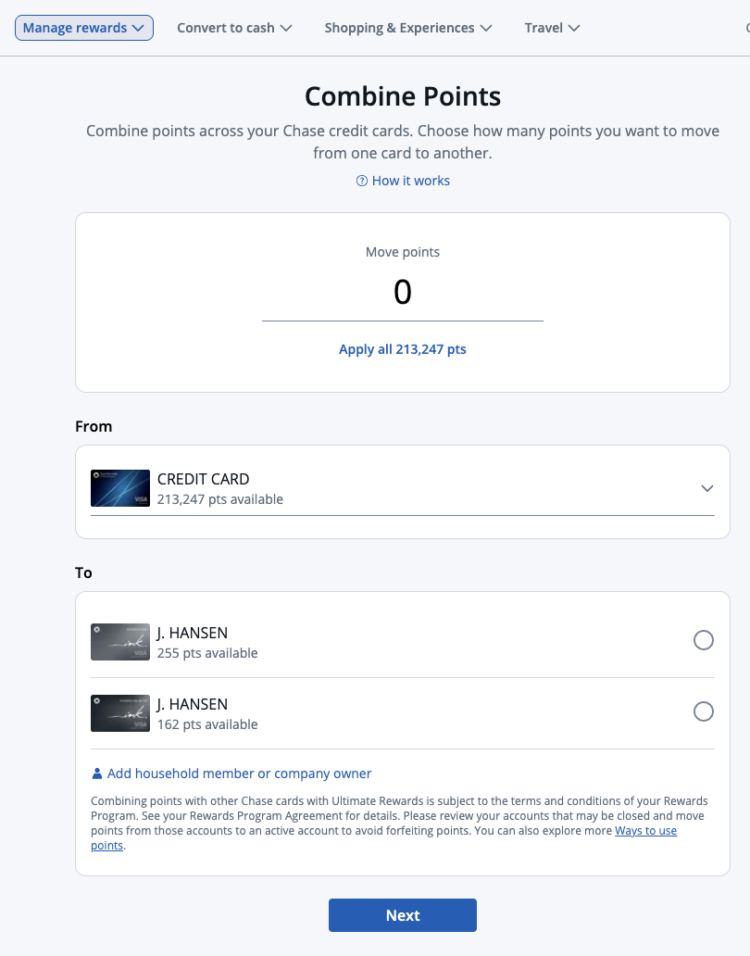
Task: Expand the From card chevron
Action: (x=707, y=489)
